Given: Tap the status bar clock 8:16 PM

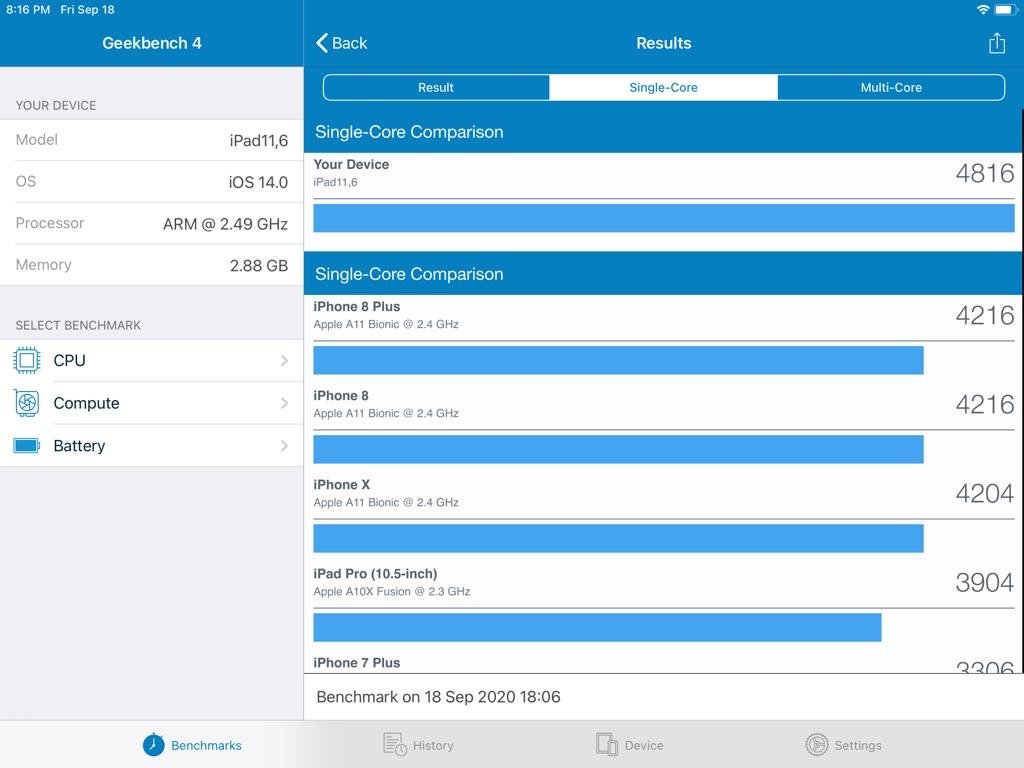Looking at the screenshot, I should 28,10.
